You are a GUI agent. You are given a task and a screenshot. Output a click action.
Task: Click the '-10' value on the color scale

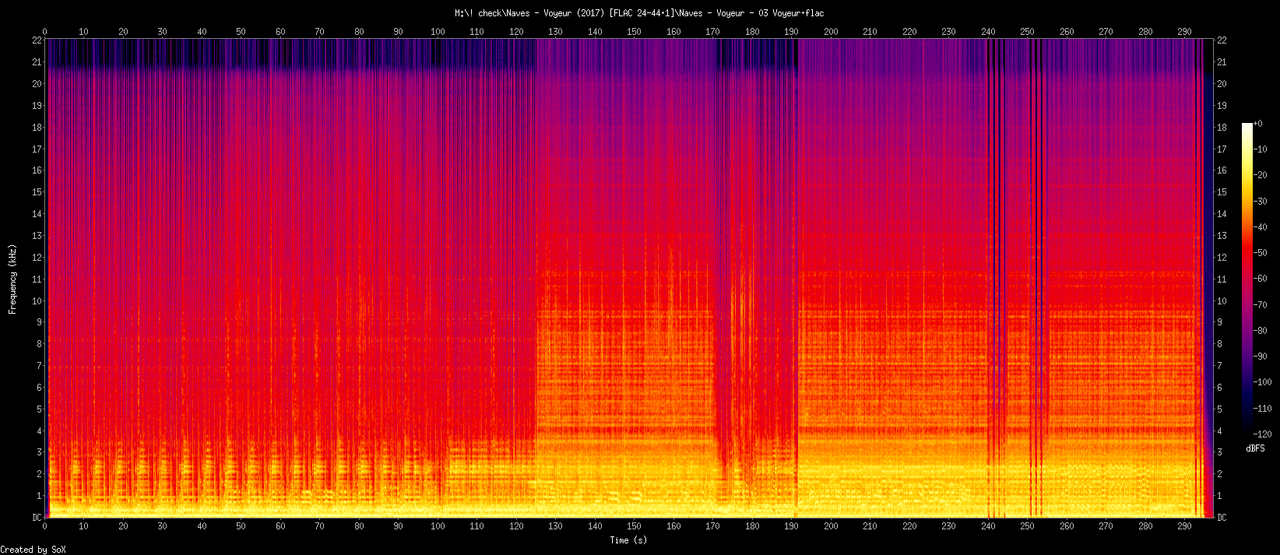pyautogui.click(x=1262, y=148)
